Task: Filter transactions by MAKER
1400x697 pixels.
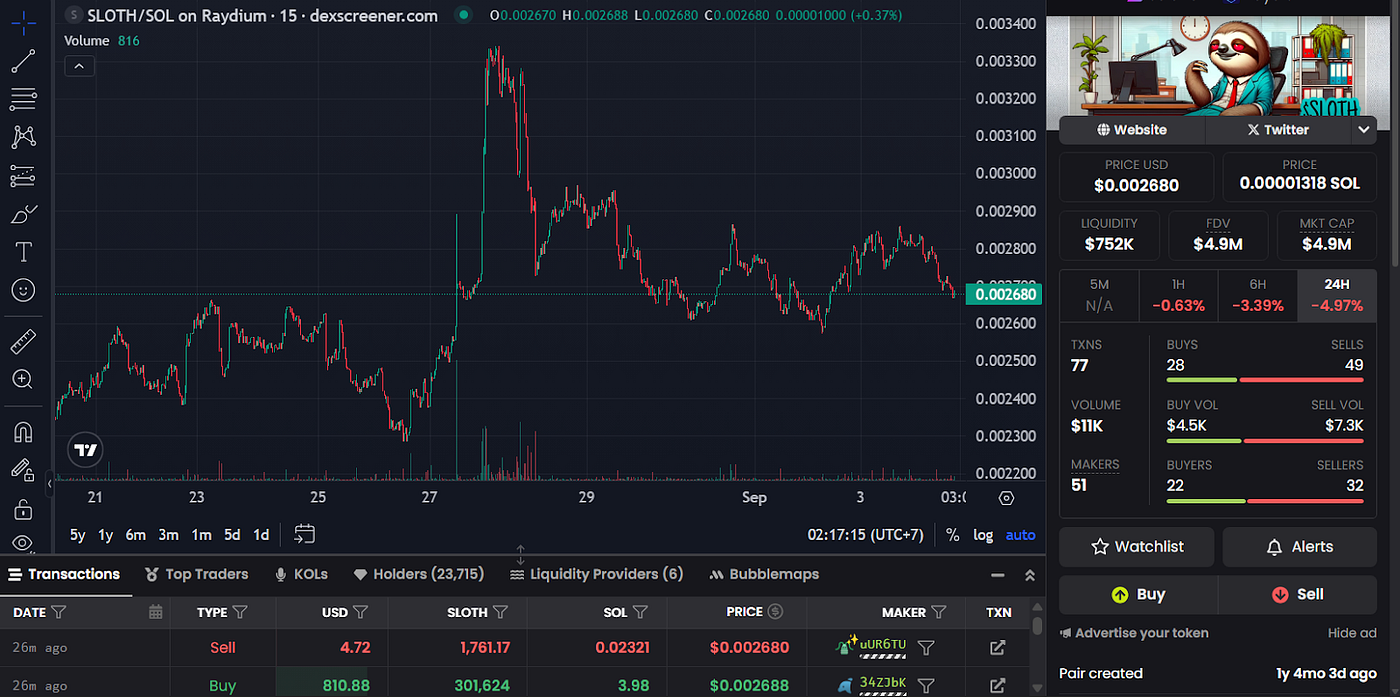Action: click(x=939, y=612)
